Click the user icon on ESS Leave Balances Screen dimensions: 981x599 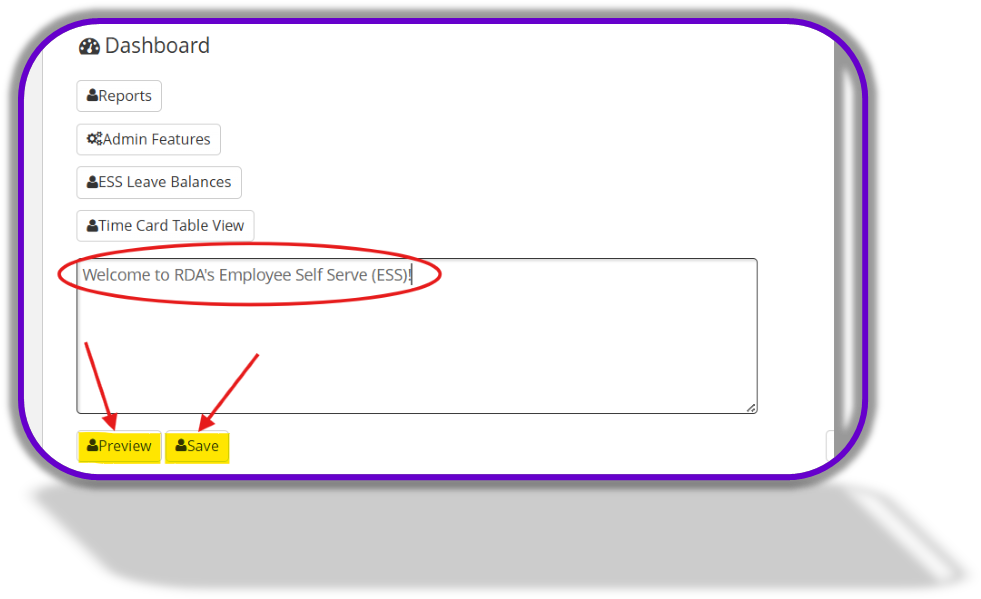pyautogui.click(x=93, y=182)
